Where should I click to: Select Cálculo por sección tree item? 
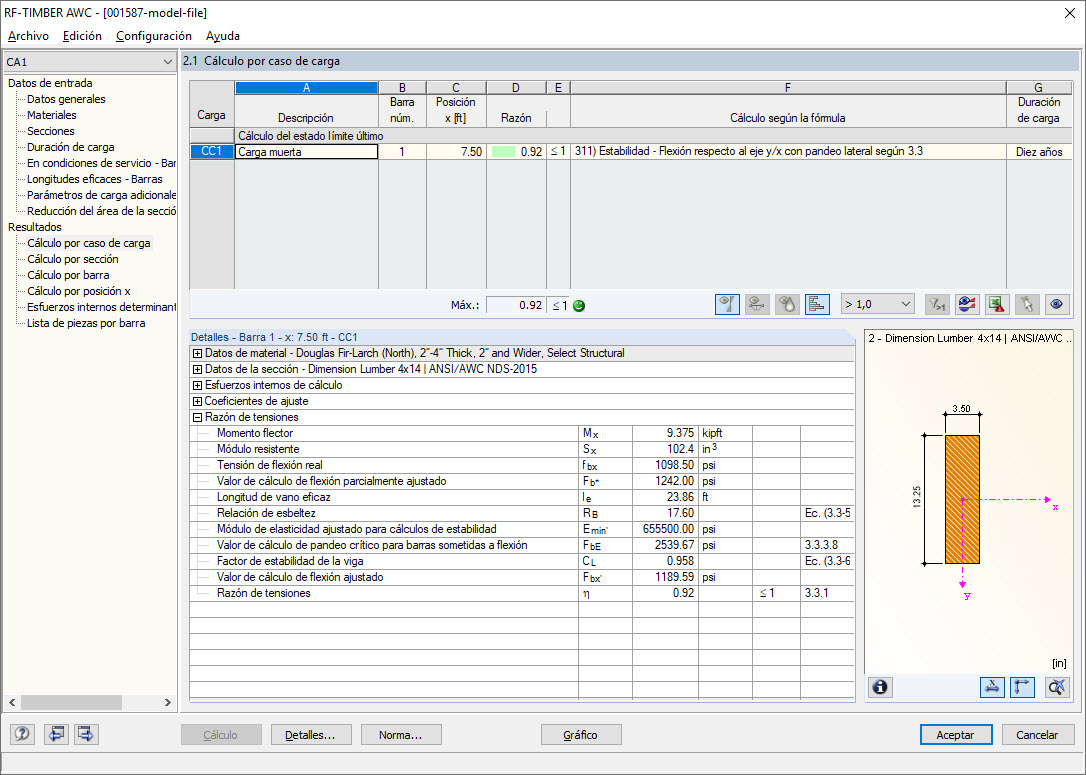tap(73, 259)
